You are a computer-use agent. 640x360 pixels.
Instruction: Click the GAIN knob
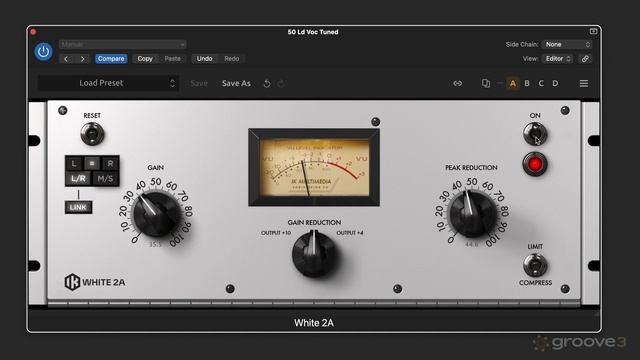click(x=157, y=214)
